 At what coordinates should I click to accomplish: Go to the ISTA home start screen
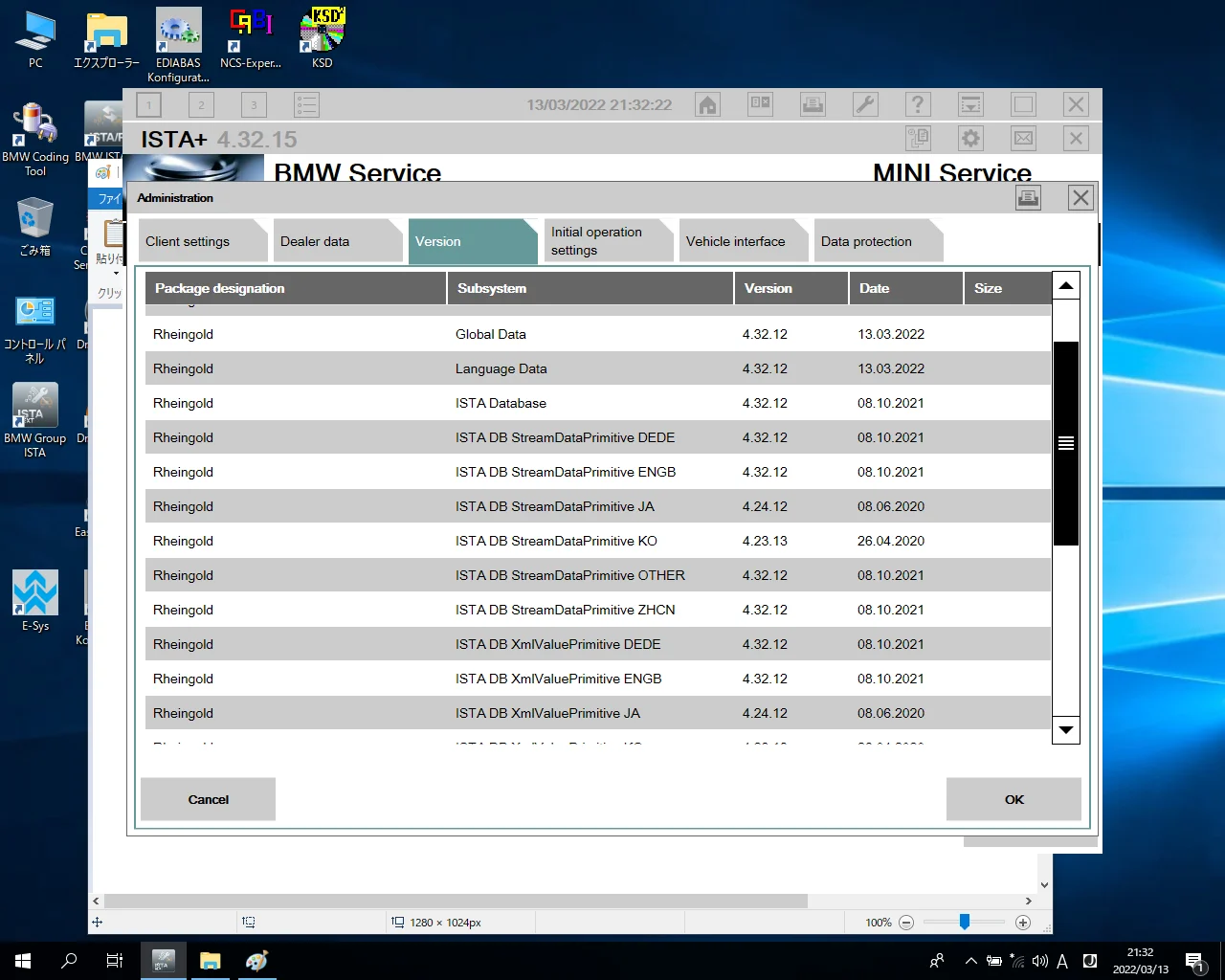click(707, 104)
